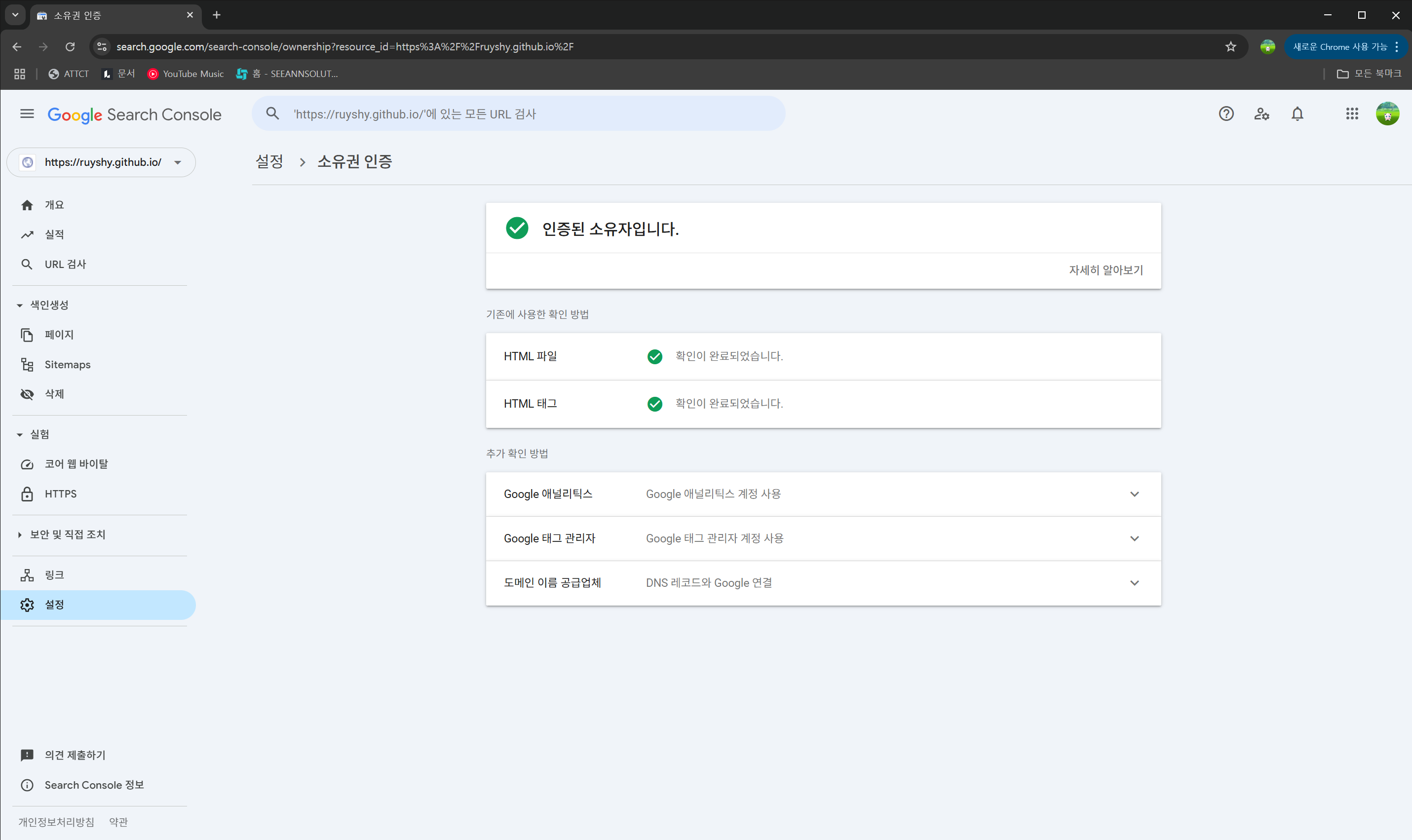Viewport: 1412px width, 840px height.
Task: Open the users and permissions settings icon
Action: click(1261, 114)
